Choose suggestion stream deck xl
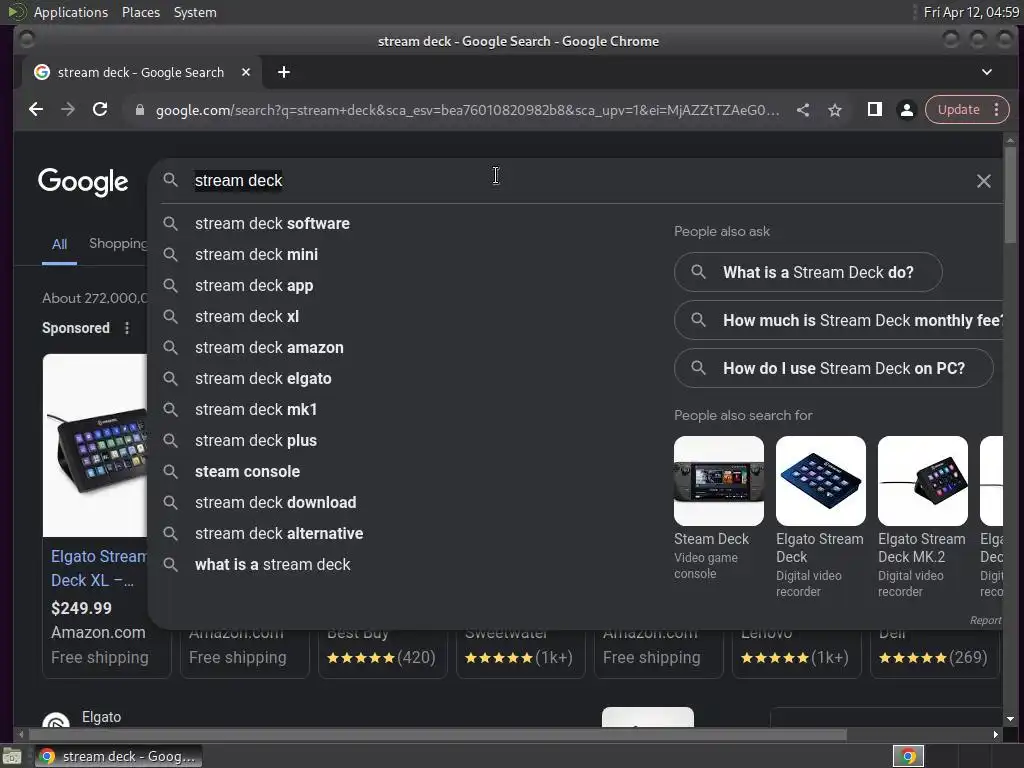 247,317
